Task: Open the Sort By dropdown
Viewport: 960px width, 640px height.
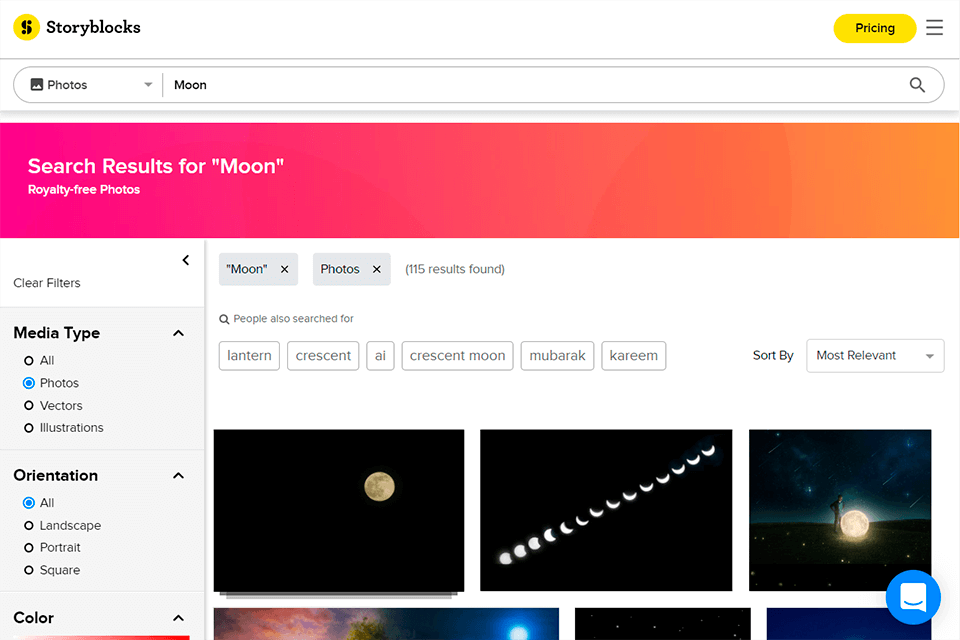Action: (x=875, y=355)
